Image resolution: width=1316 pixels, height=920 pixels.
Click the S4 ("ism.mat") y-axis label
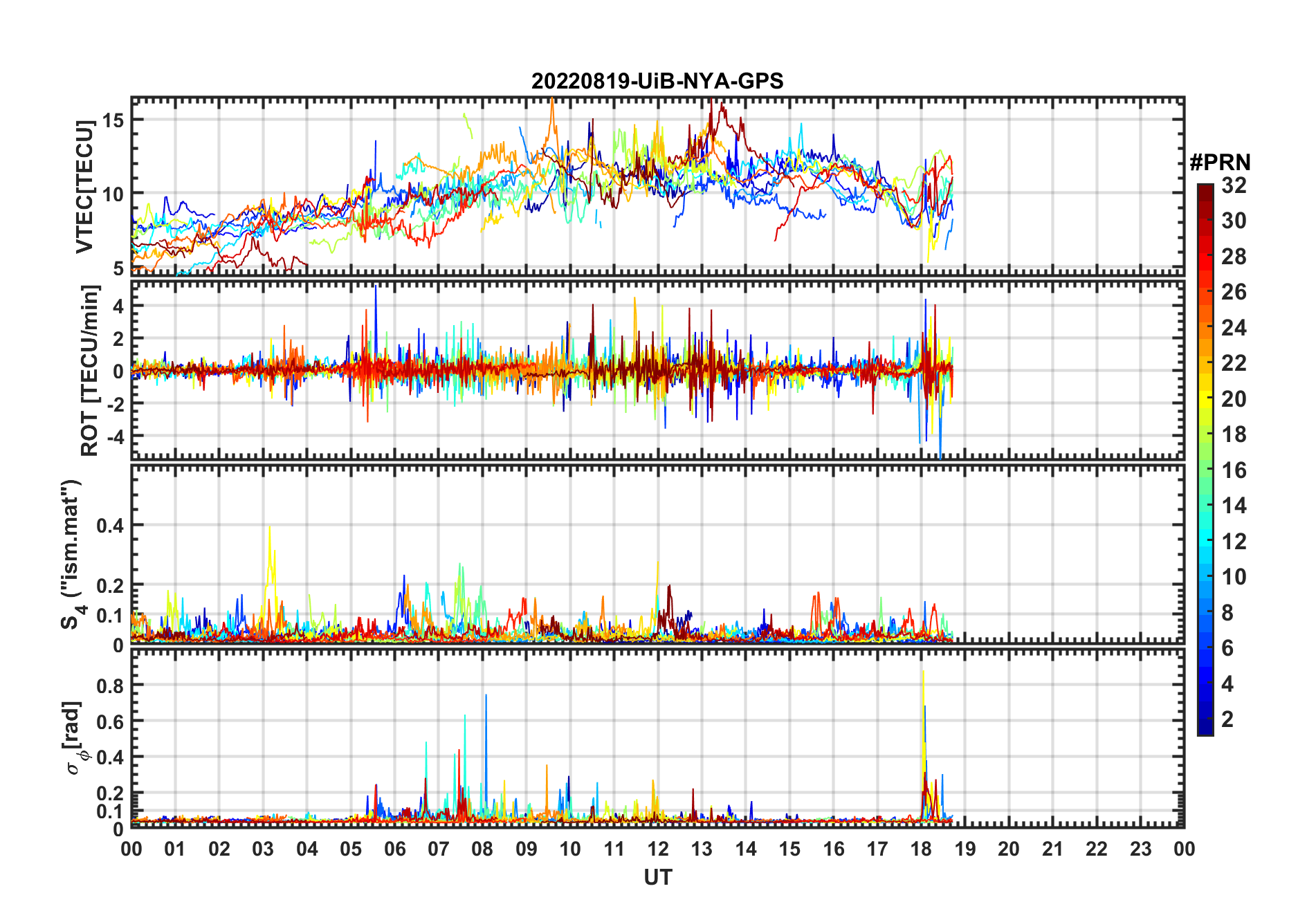72,554
